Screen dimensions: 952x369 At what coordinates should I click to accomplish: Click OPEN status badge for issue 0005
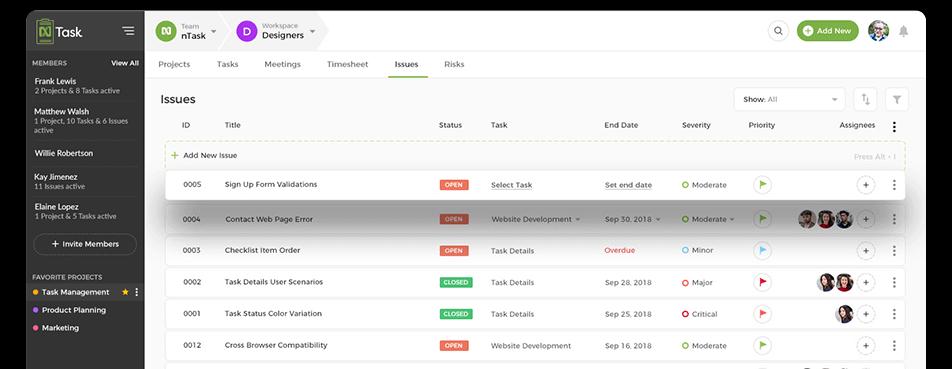pos(454,185)
